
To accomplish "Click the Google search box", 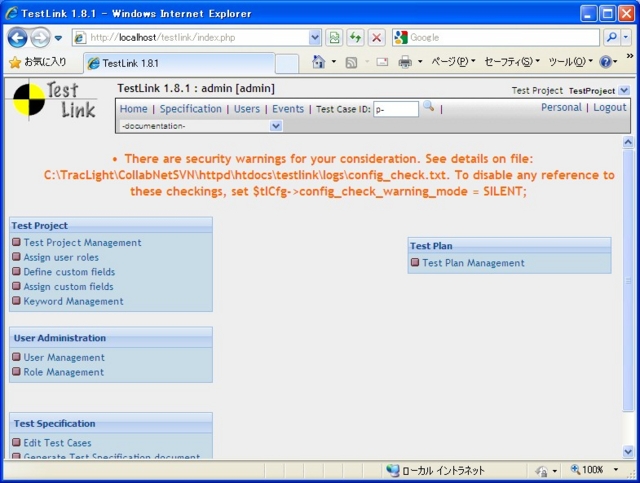I will click(x=496, y=38).
